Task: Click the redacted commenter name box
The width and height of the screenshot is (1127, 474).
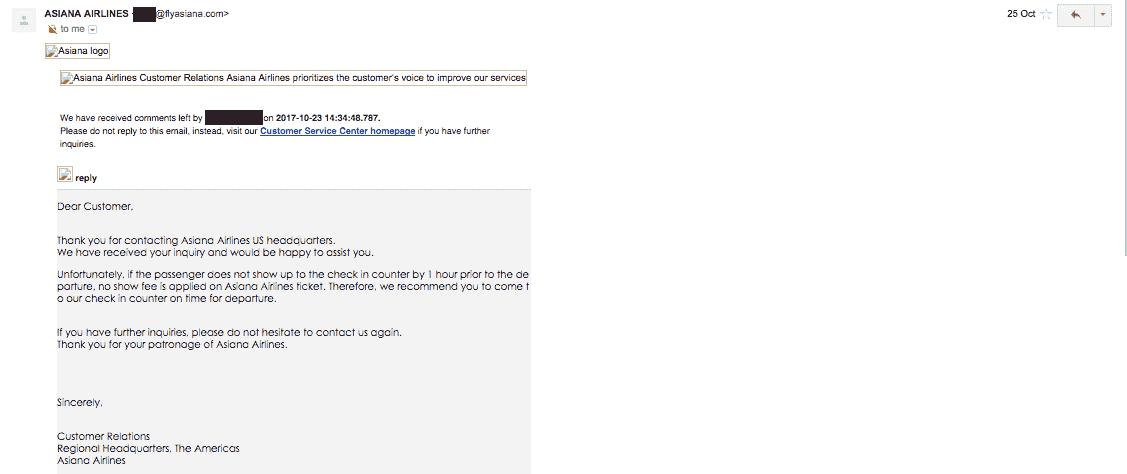Action: click(x=233, y=118)
